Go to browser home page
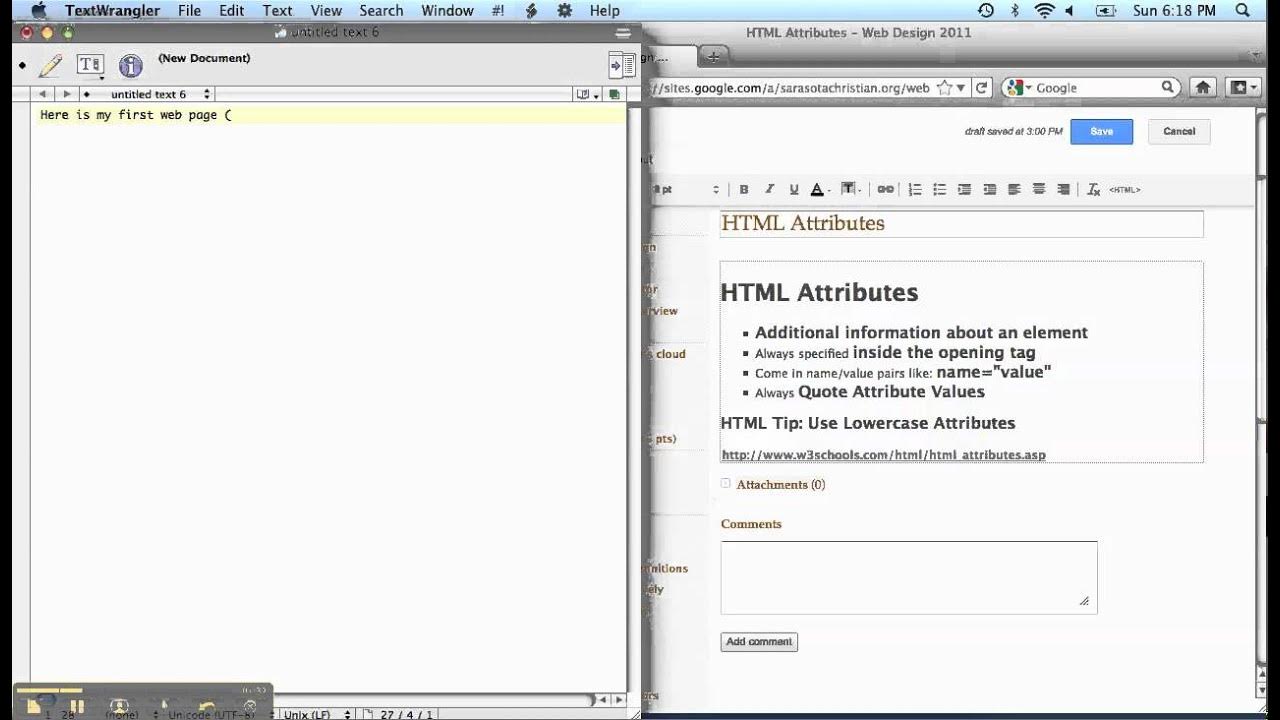The height and width of the screenshot is (720, 1280). (1202, 87)
